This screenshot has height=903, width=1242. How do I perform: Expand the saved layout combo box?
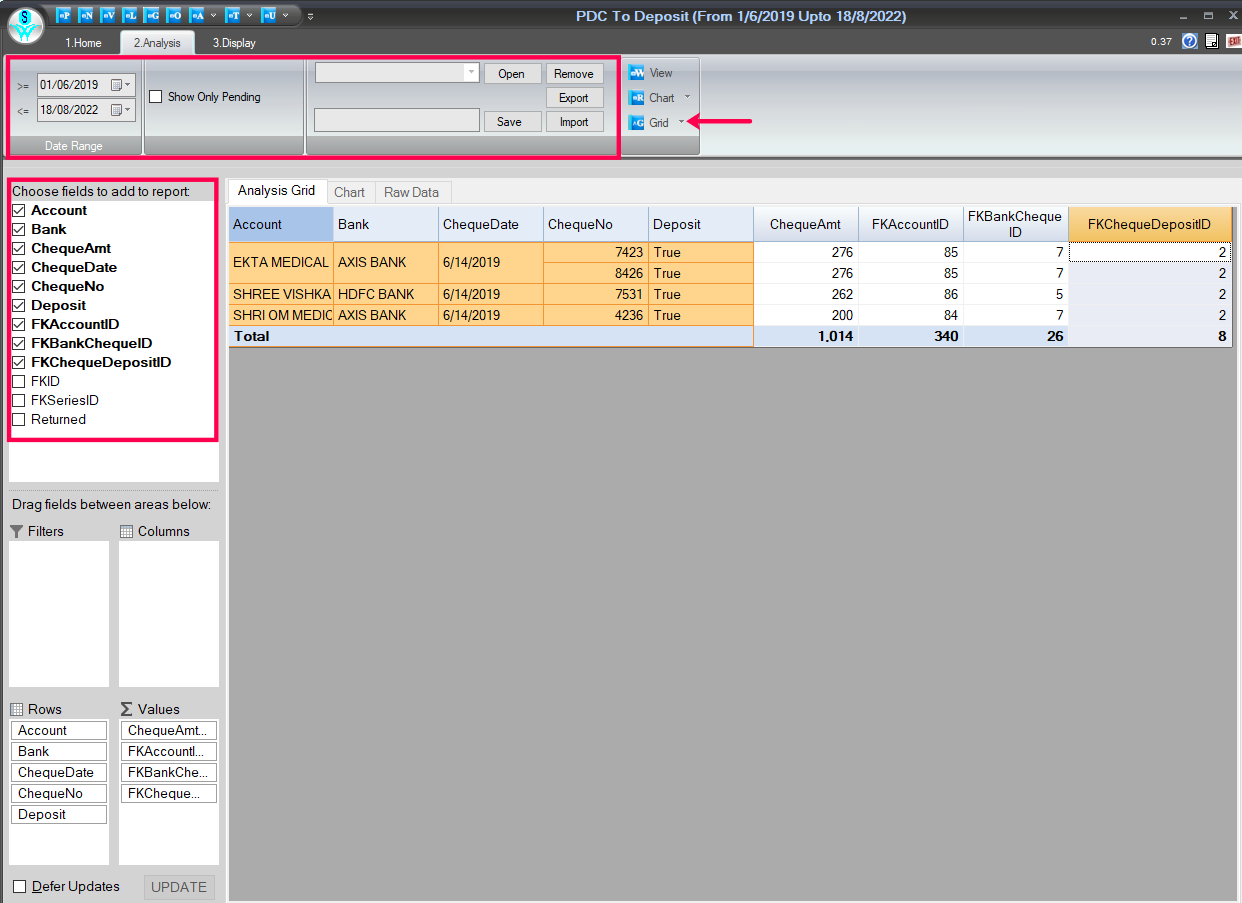click(x=471, y=73)
